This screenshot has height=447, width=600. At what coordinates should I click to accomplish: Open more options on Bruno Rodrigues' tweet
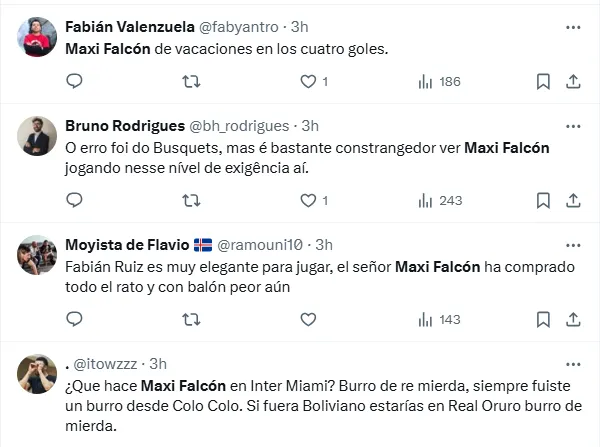point(573,126)
